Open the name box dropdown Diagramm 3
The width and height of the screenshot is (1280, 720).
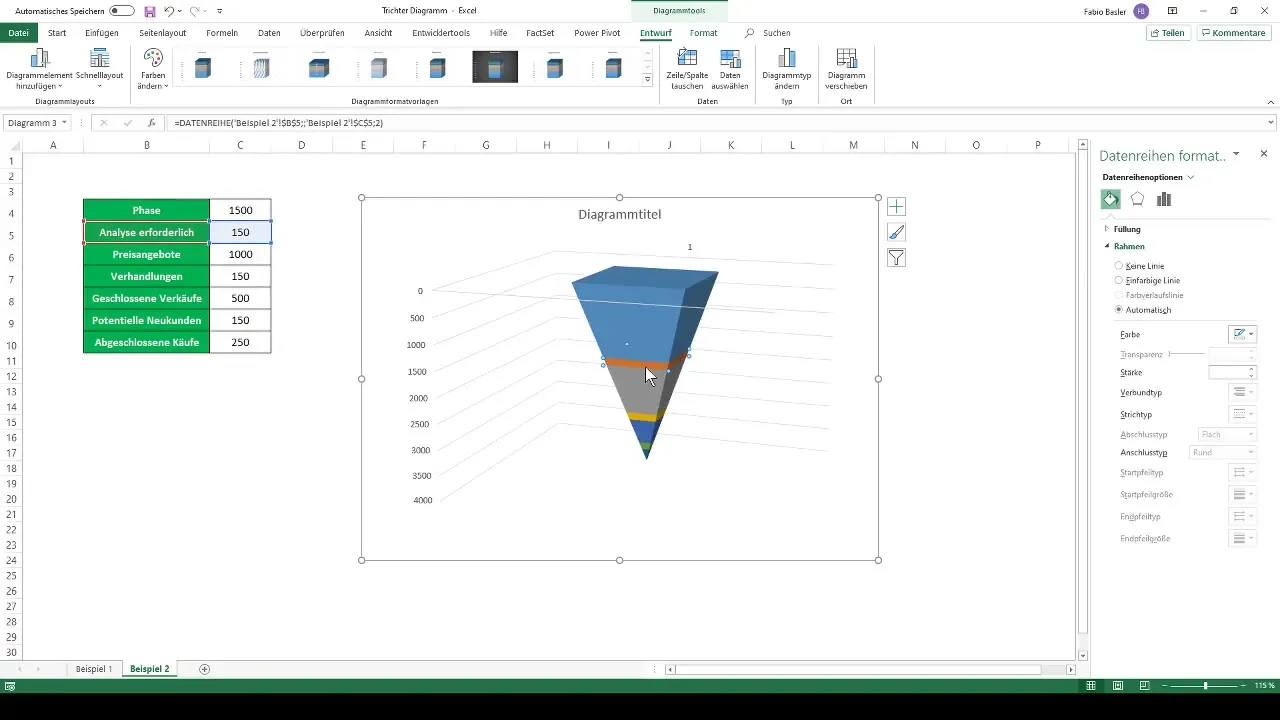pyautogui.click(x=65, y=123)
